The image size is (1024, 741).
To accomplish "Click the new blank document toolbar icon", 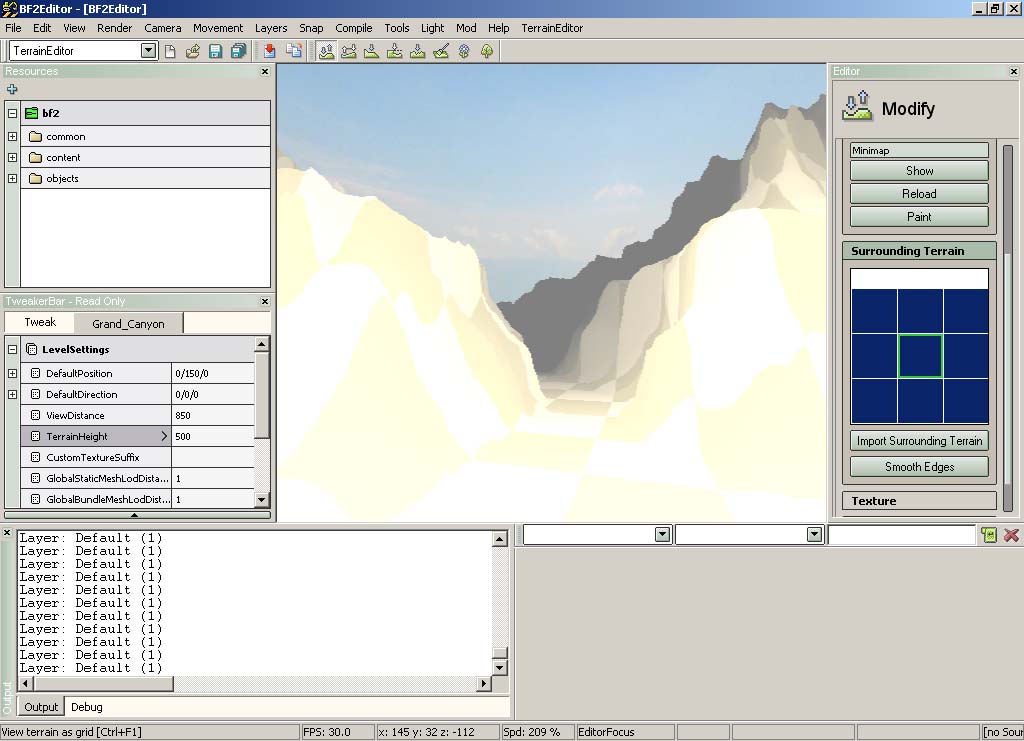I will (170, 51).
